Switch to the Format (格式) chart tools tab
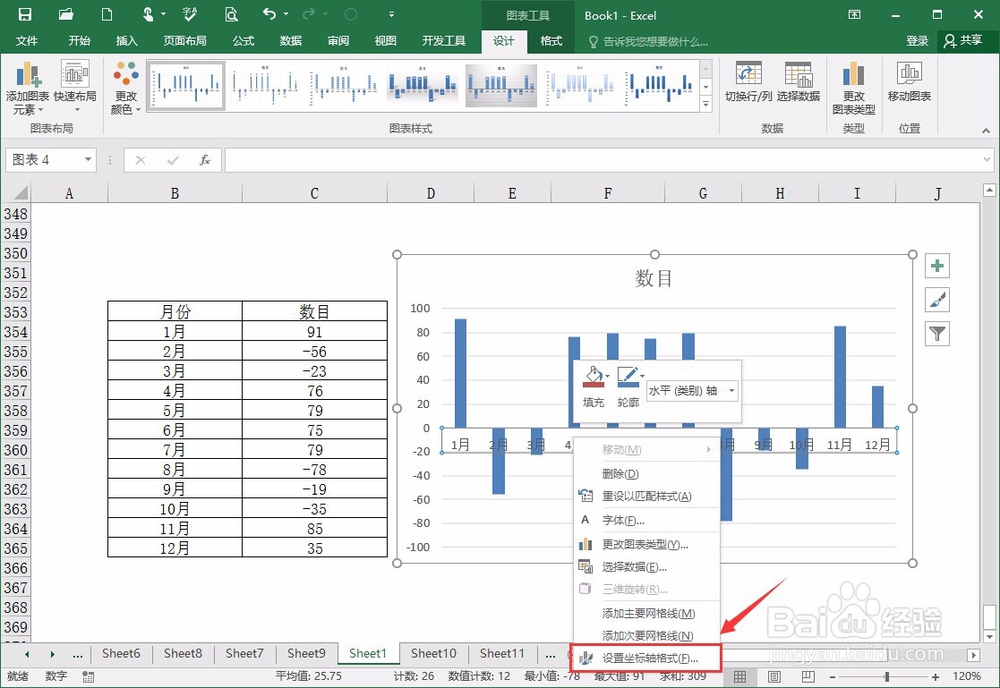 point(551,41)
